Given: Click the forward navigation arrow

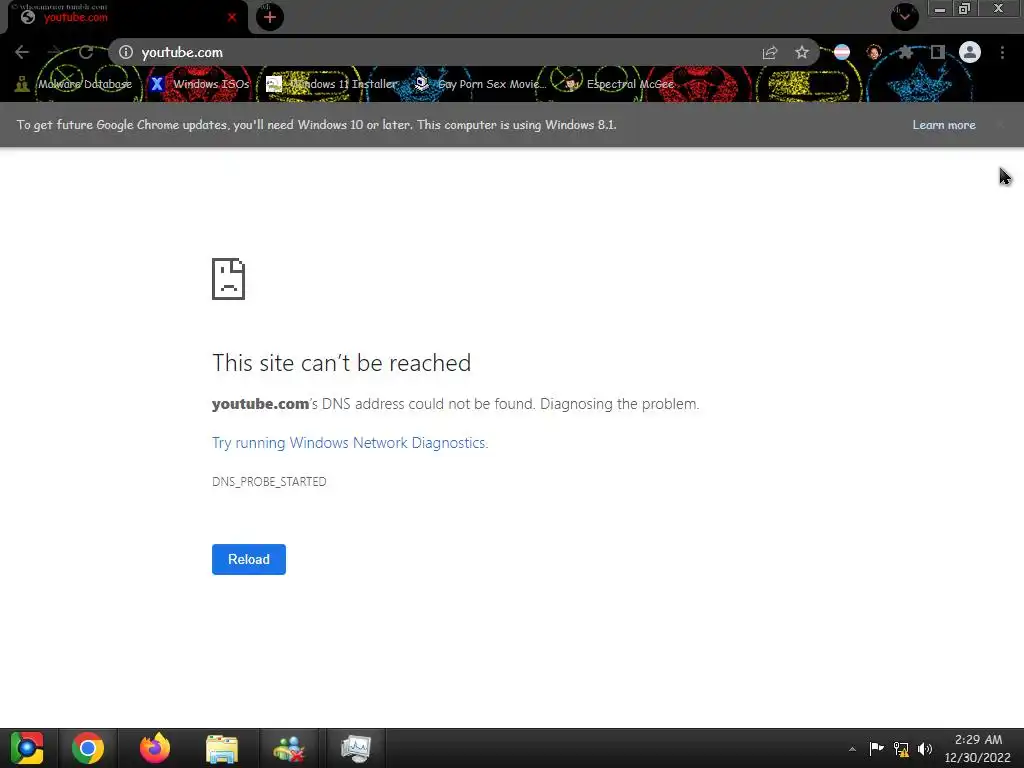Looking at the screenshot, I should pos(54,52).
